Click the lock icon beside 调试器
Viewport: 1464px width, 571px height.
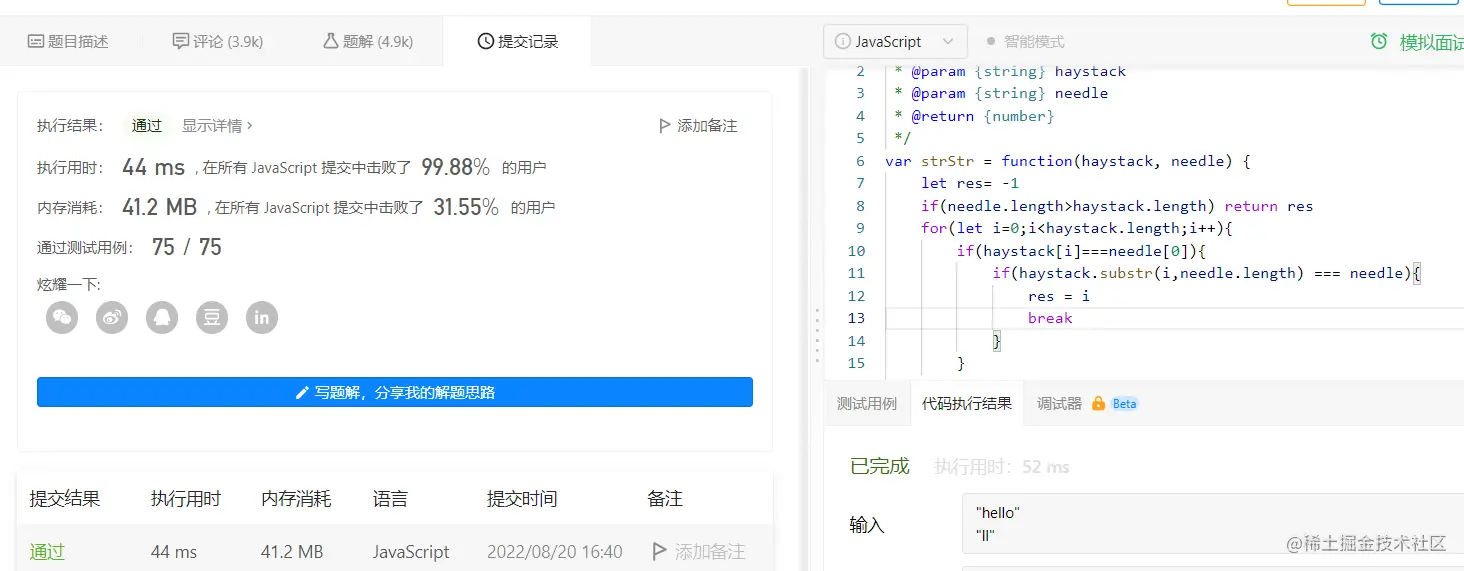(x=1098, y=404)
